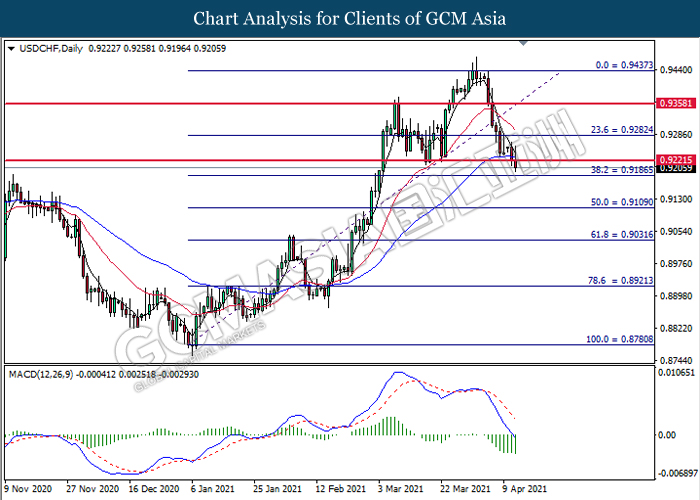Click the triangle arrow beside USDCHF,Daily
This screenshot has height=500, width=700.
(11, 47)
